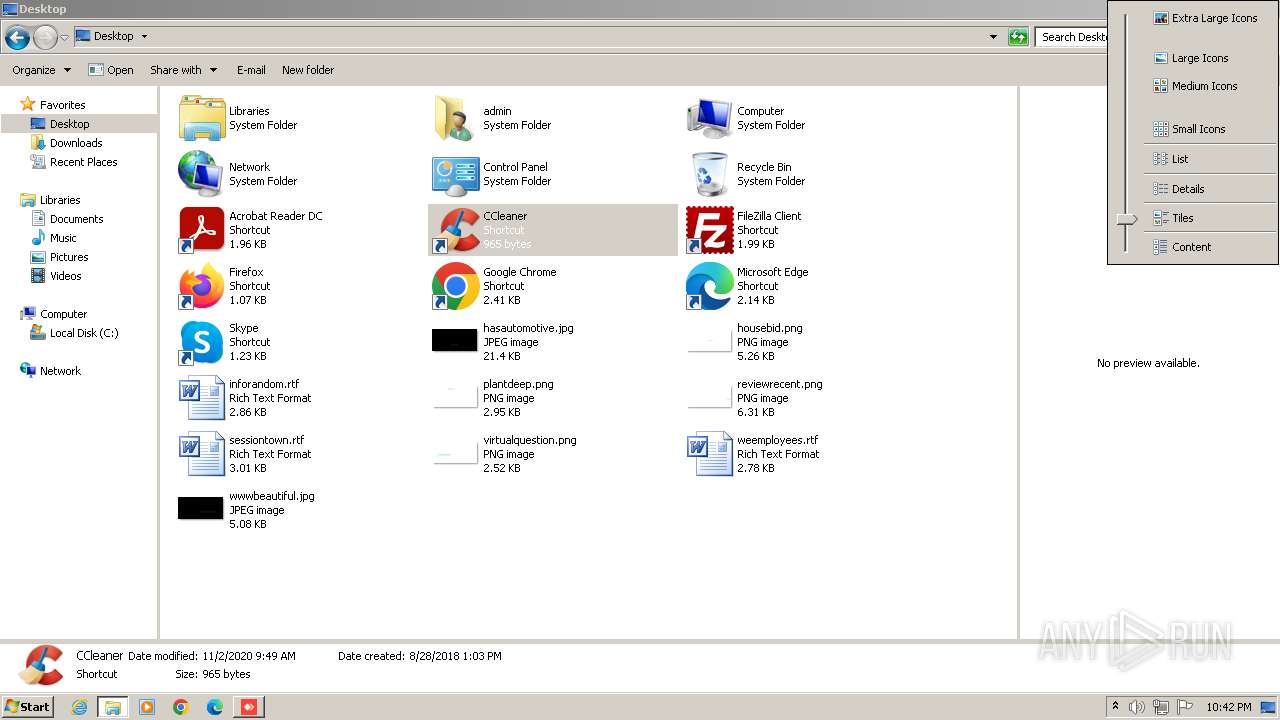Select the Libraries system folder icon
1280x720 pixels.
pos(202,118)
